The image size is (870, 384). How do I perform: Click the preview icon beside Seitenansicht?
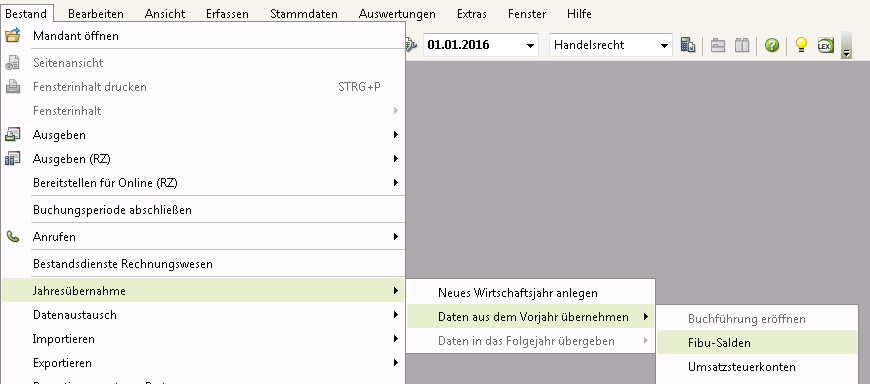click(12, 63)
